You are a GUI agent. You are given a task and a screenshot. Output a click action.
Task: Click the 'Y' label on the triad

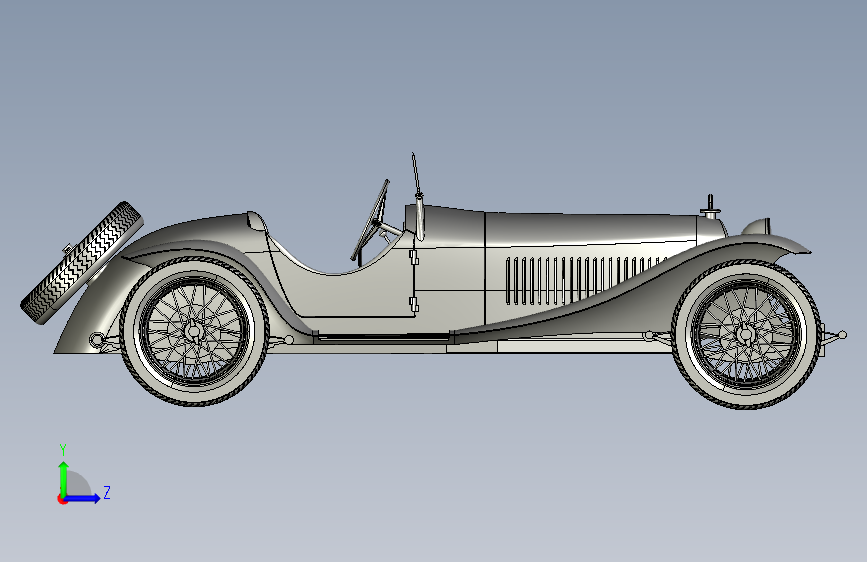pyautogui.click(x=63, y=450)
